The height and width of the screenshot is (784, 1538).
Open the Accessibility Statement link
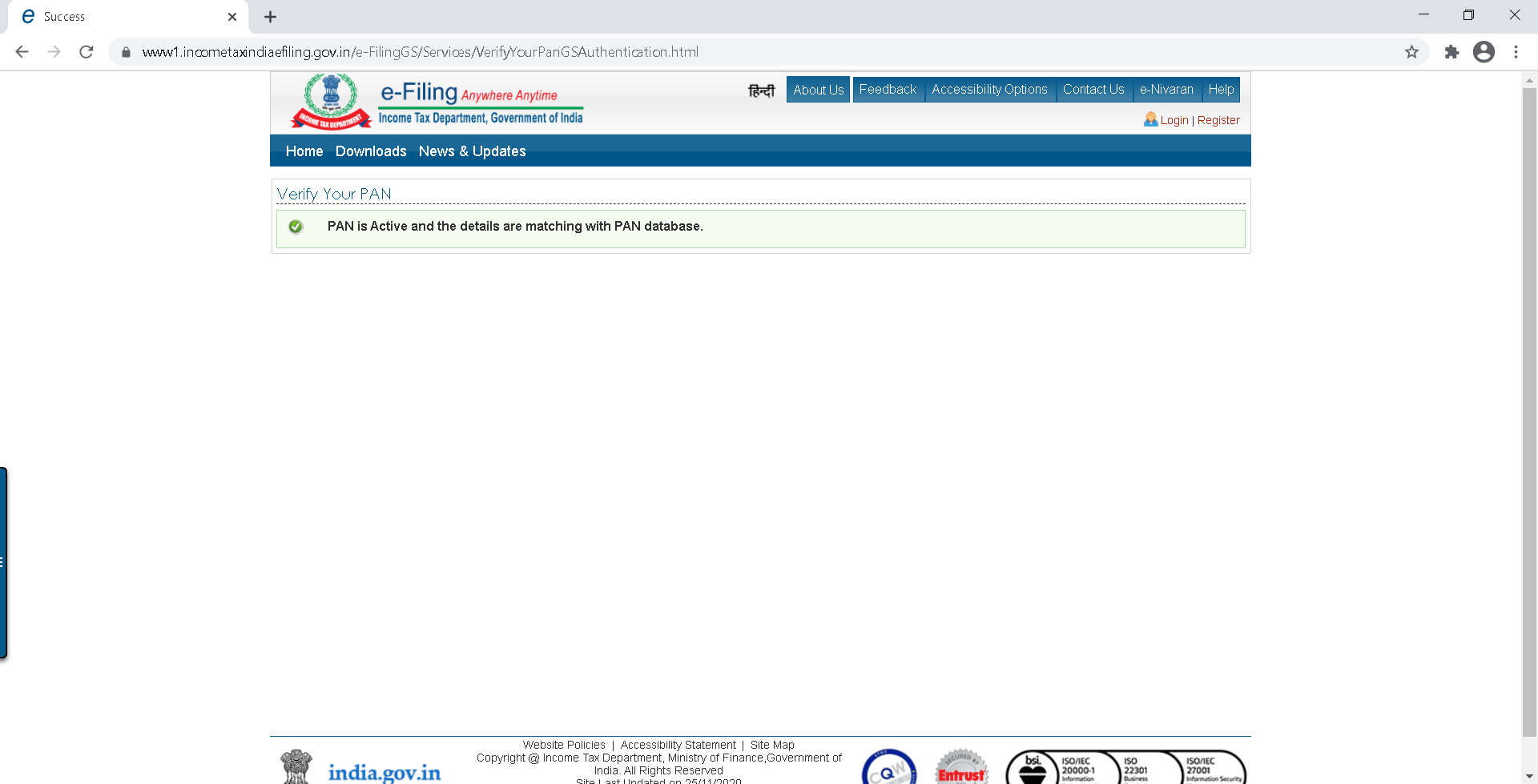(x=678, y=745)
